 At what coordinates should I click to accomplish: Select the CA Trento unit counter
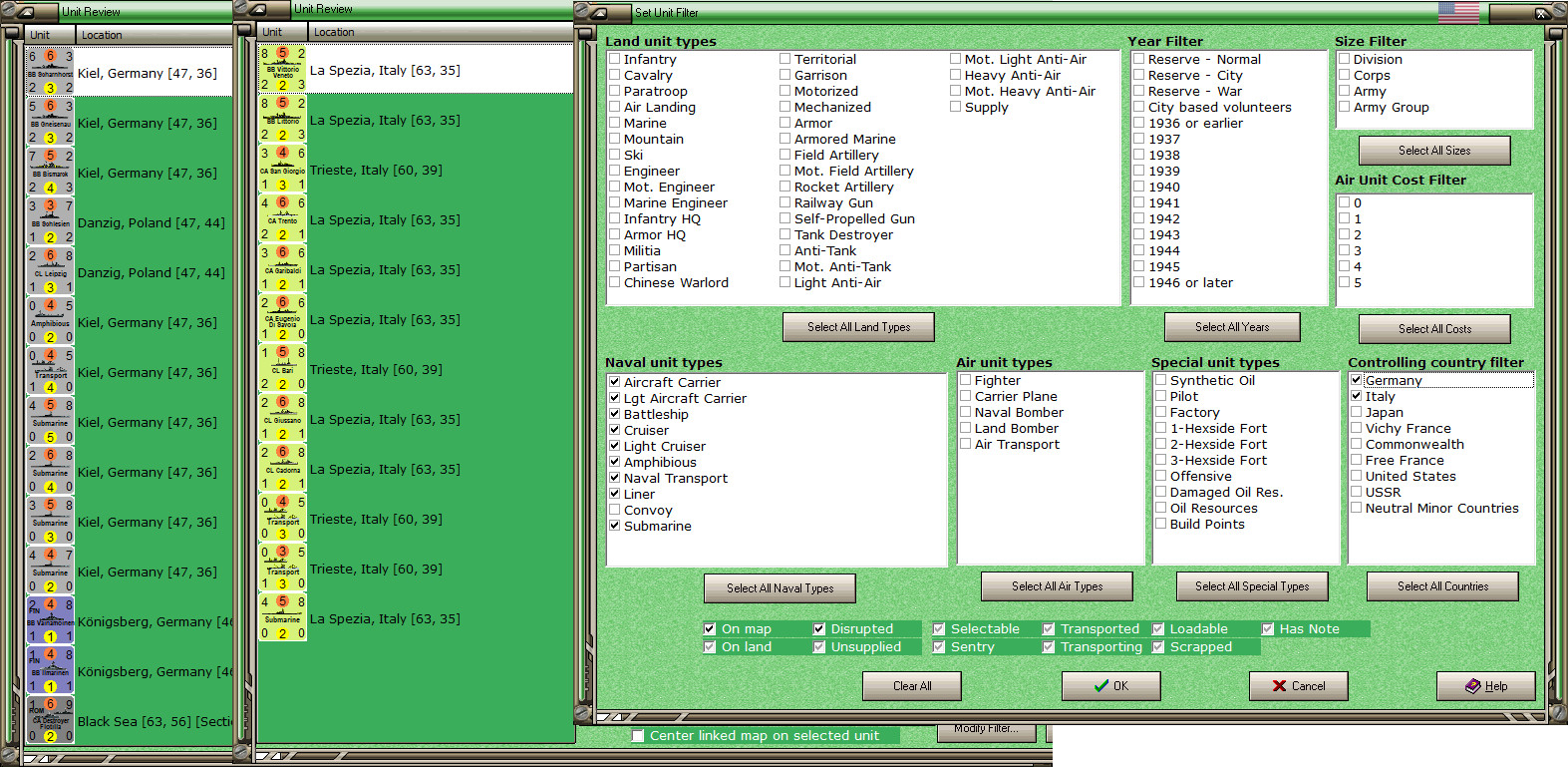[x=282, y=218]
